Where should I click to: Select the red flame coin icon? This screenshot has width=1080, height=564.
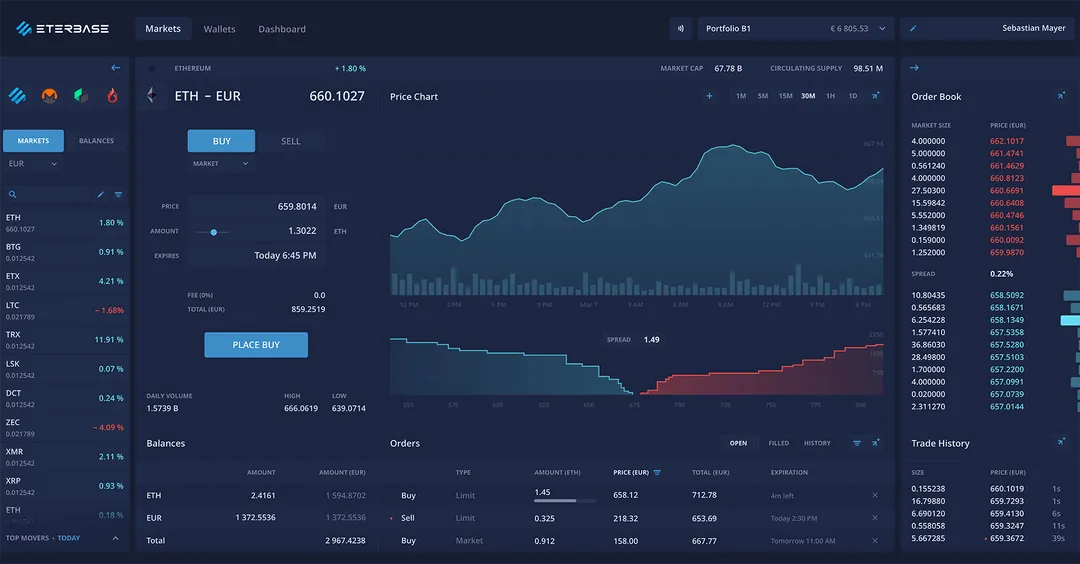coord(112,96)
